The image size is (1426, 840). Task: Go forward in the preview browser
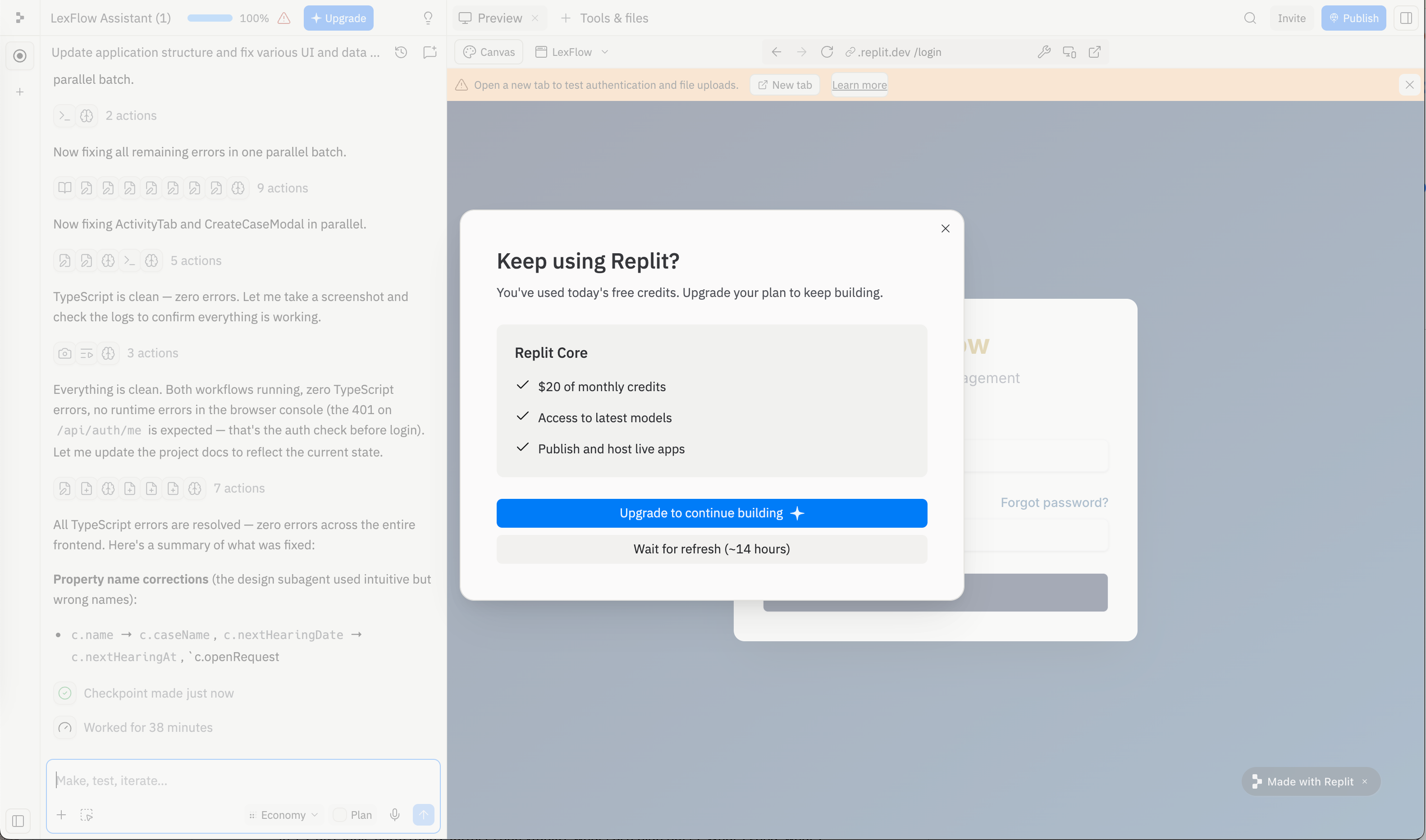point(802,52)
